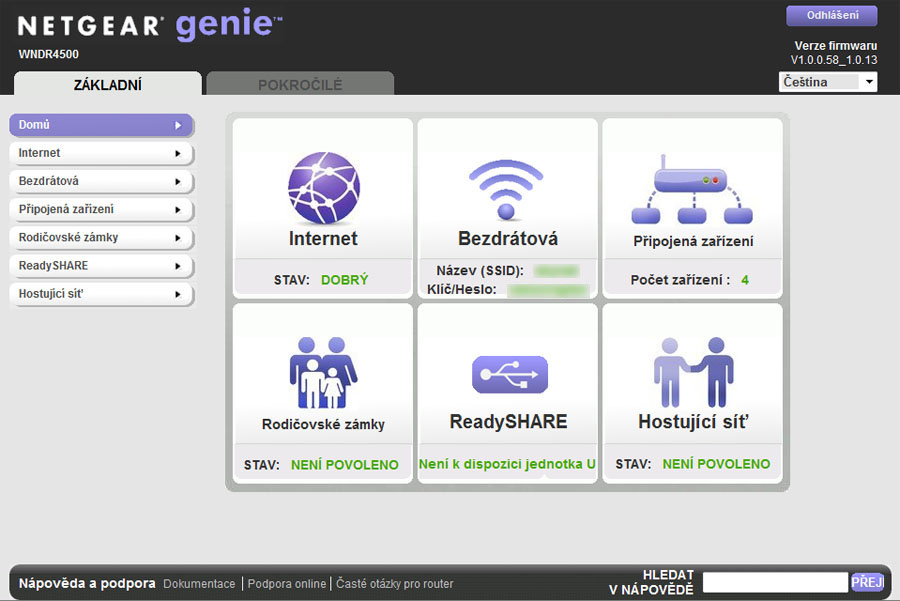900x601 pixels.
Task: Click the Internet tile title text
Action: click(323, 238)
